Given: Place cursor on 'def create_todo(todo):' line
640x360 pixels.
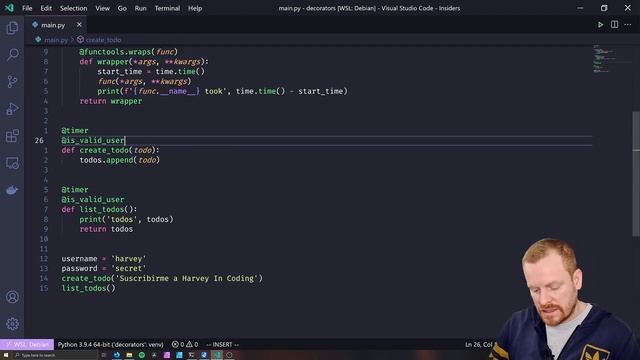Looking at the screenshot, I should [x=111, y=150].
